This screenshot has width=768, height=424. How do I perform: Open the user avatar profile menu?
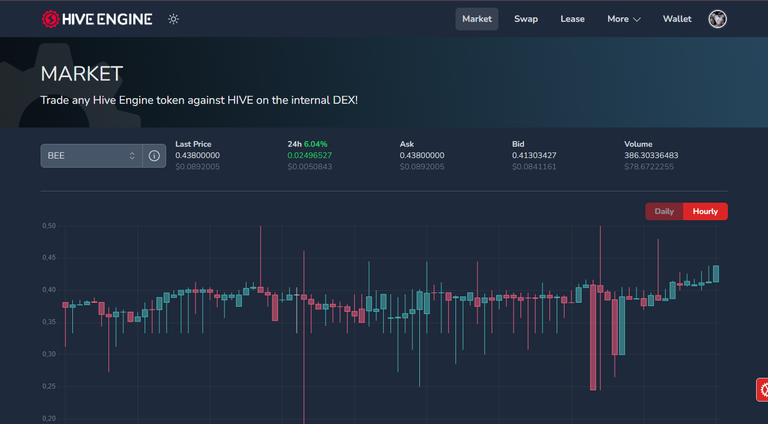coord(718,19)
